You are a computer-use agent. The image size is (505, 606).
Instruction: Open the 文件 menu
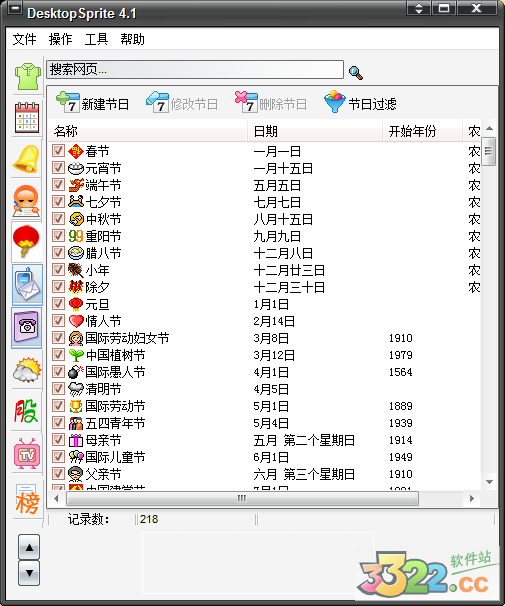24,39
